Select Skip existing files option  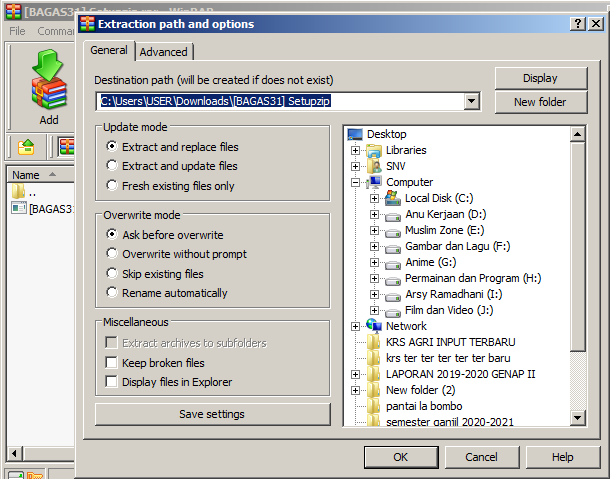coord(112,273)
